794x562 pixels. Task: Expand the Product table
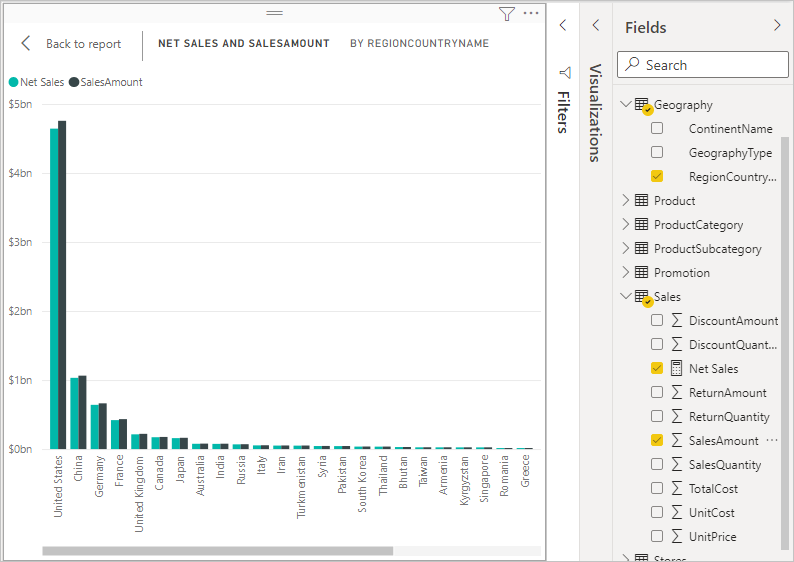[627, 201]
